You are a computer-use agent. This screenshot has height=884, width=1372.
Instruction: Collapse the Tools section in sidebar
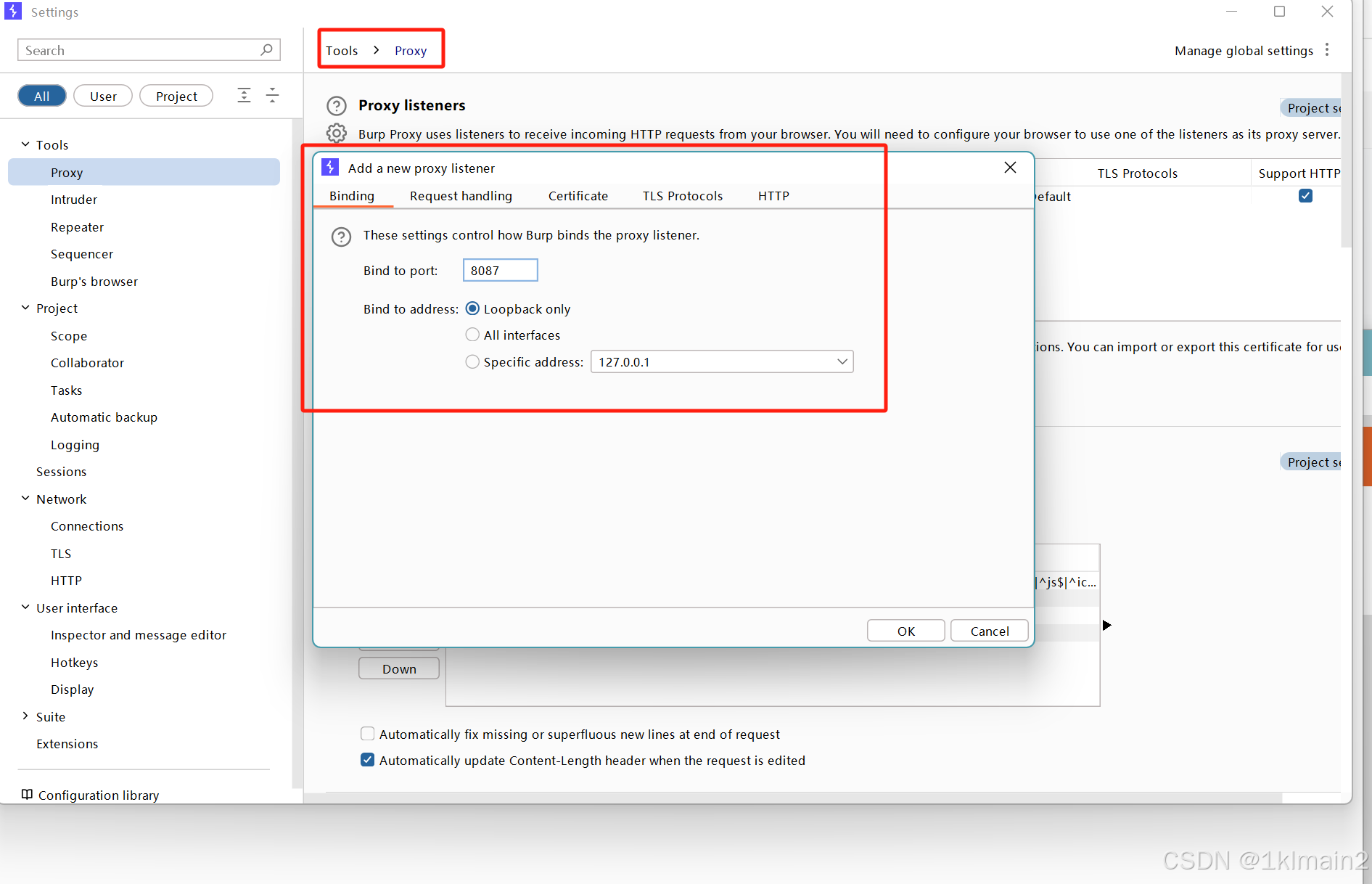tap(24, 144)
